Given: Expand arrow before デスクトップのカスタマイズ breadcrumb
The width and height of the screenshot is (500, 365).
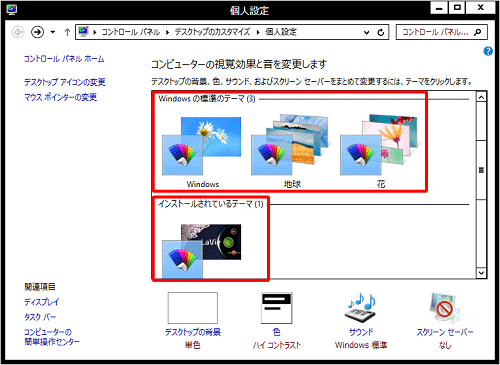Looking at the screenshot, I should 168,32.
